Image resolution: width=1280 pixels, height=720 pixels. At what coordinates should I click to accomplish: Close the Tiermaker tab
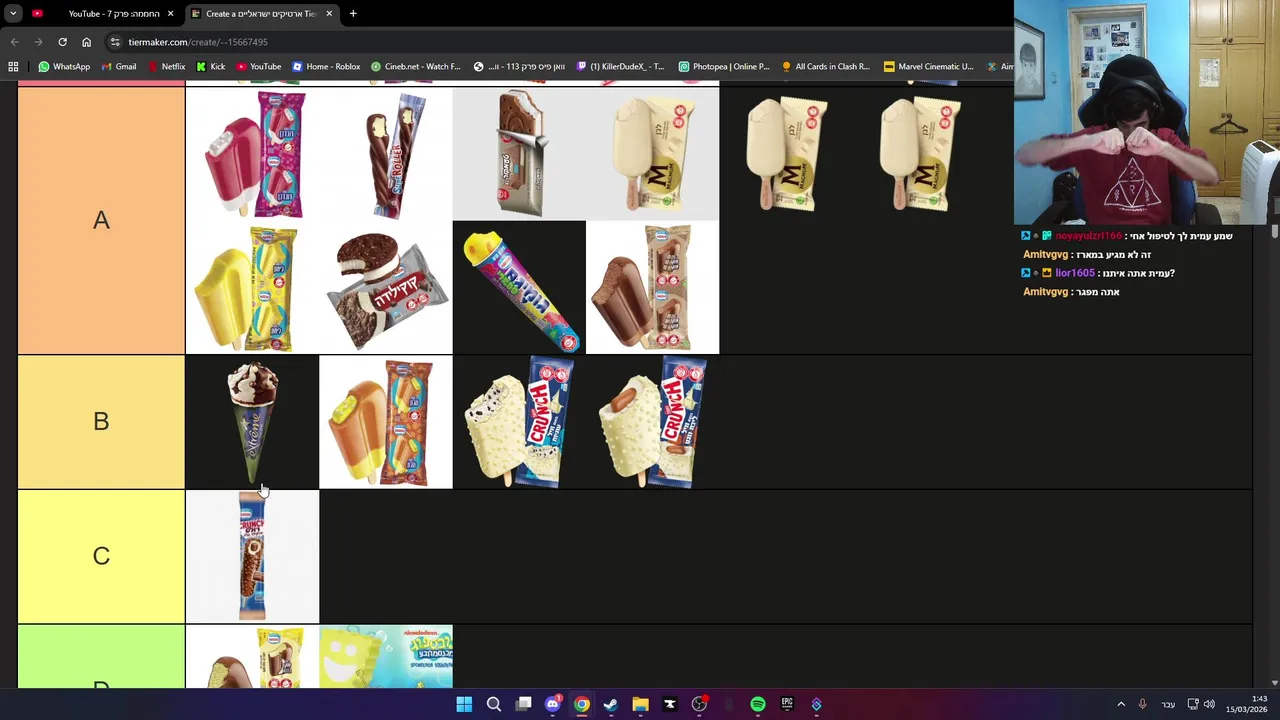point(329,14)
